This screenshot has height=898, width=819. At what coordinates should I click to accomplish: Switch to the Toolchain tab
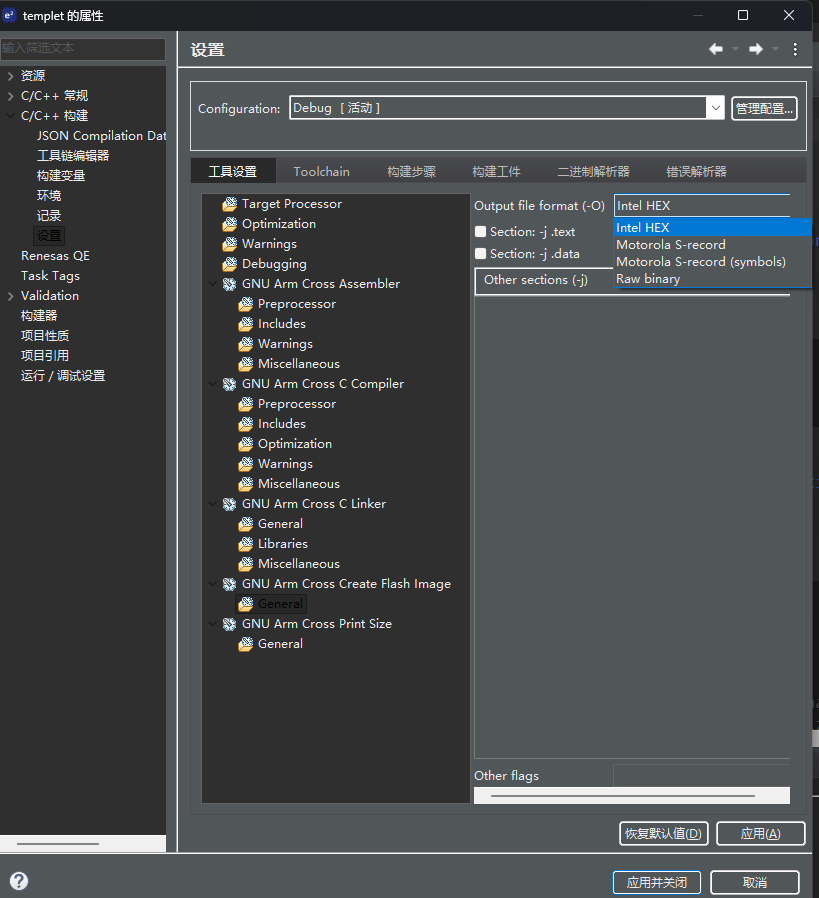[x=321, y=171]
